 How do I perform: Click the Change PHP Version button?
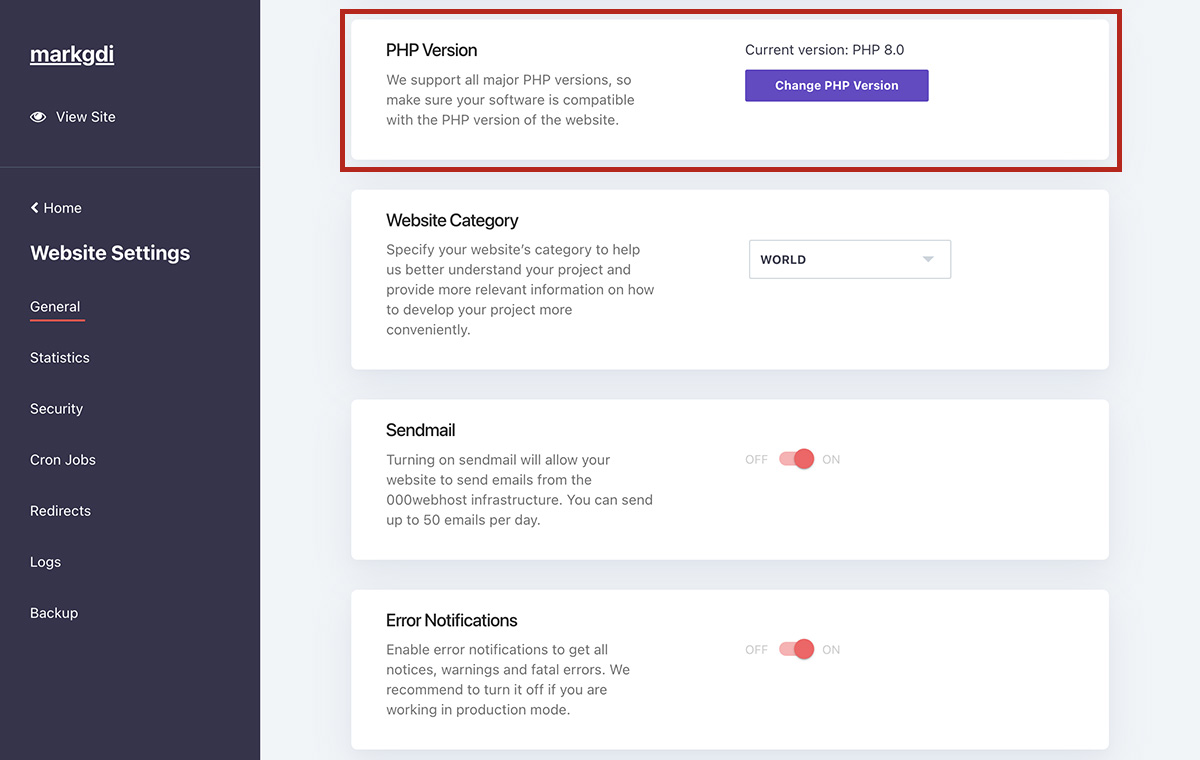837,86
